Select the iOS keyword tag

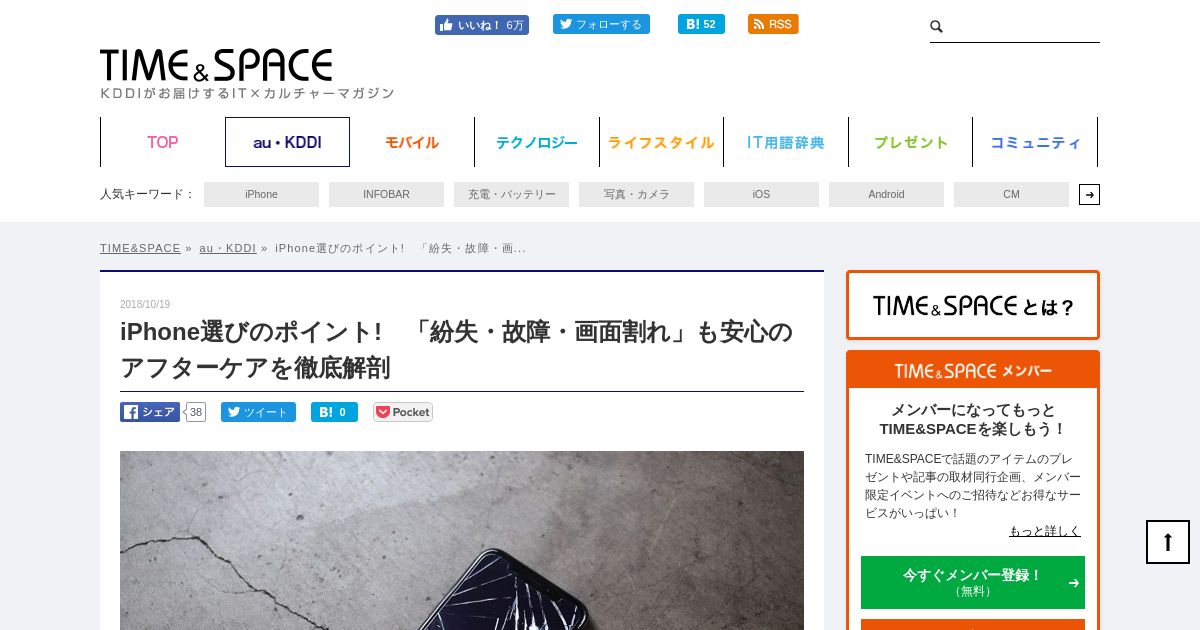point(761,194)
